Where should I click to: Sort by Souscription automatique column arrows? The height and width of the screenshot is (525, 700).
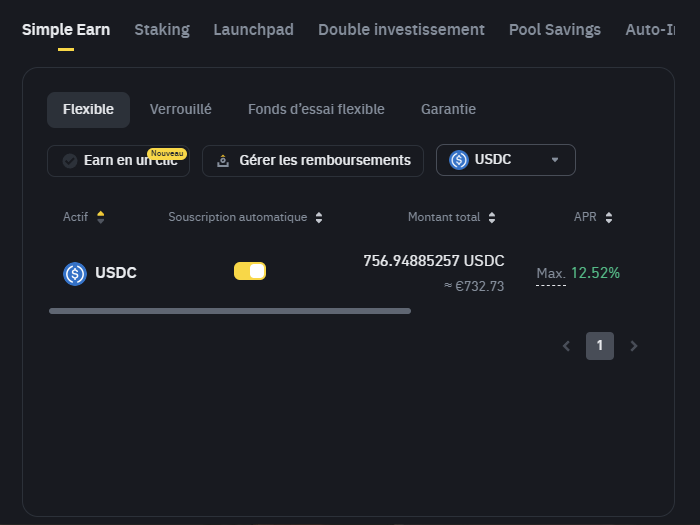coord(319,217)
